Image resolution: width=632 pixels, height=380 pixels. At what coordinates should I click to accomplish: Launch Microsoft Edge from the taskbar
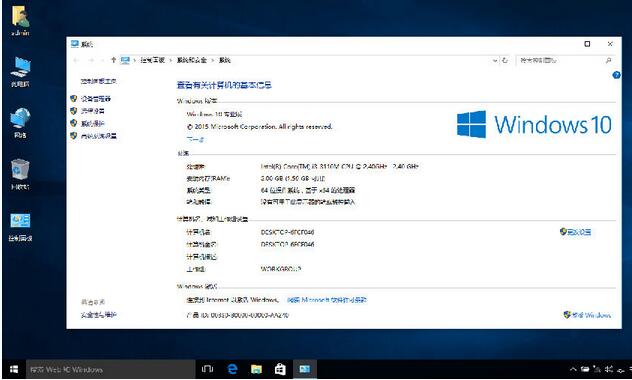232,369
